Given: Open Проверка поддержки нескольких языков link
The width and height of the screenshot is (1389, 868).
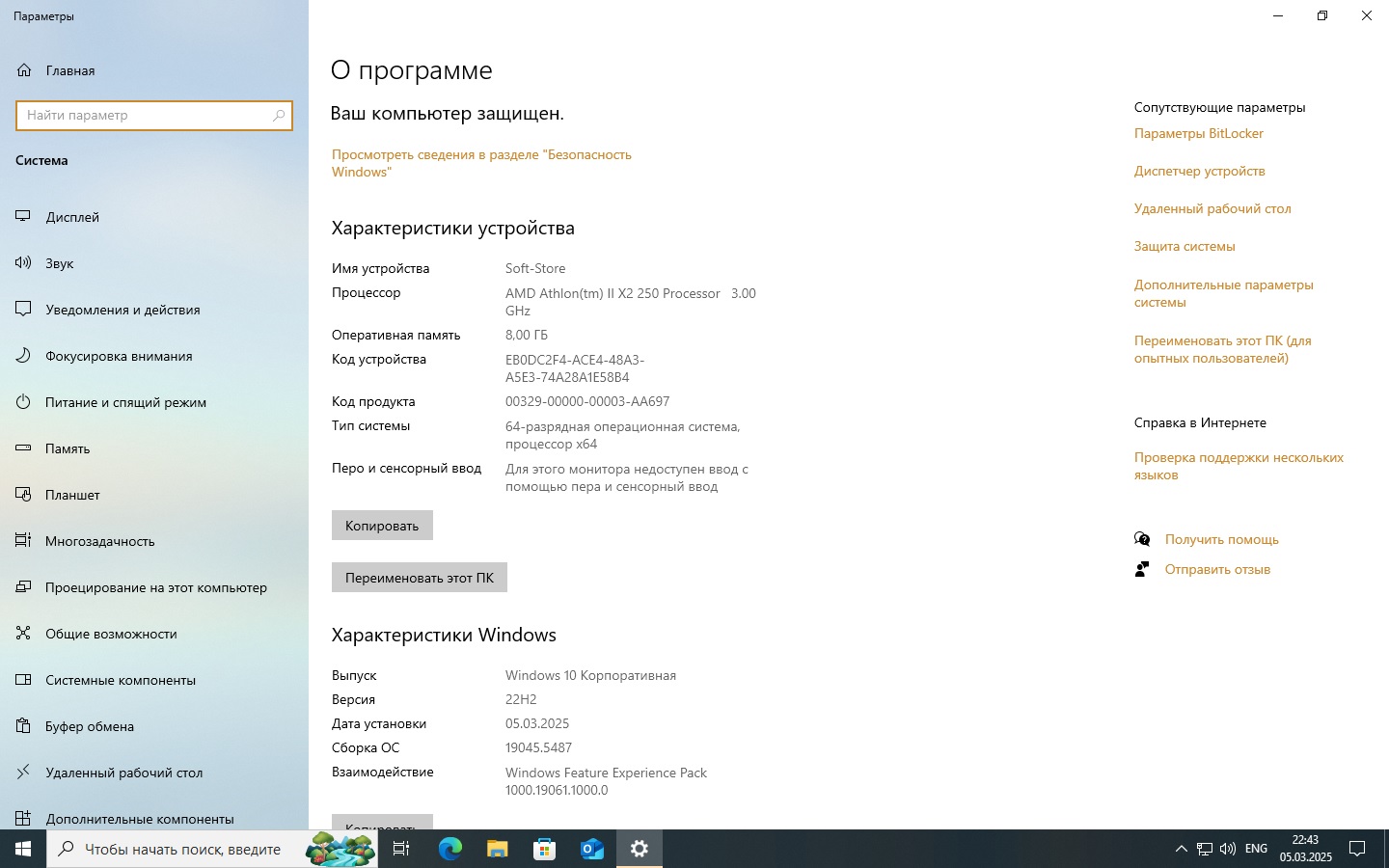Looking at the screenshot, I should click(x=1239, y=466).
